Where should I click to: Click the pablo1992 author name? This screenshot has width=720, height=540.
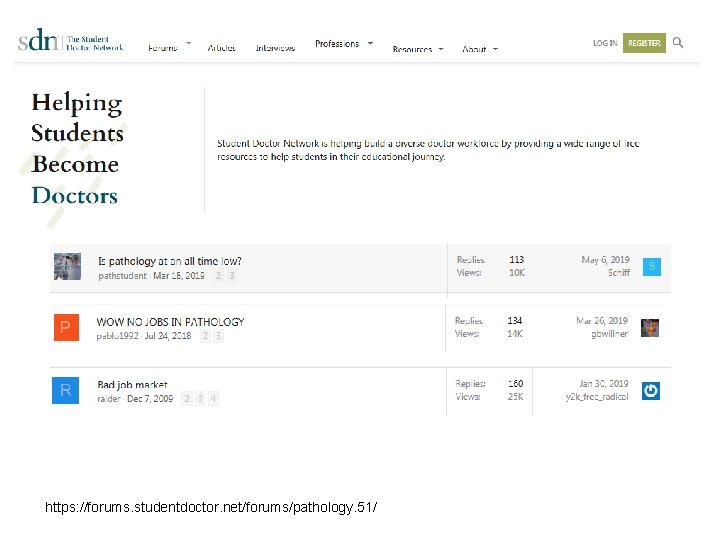[117, 336]
